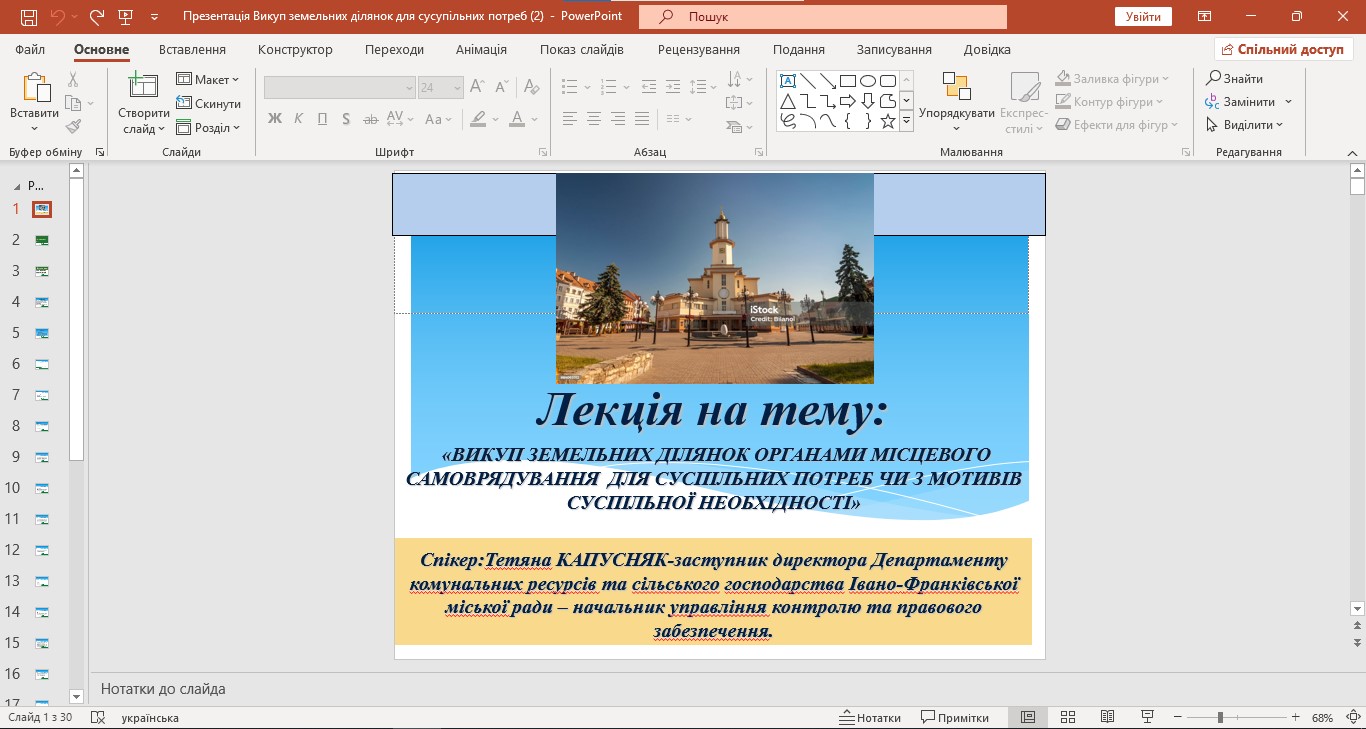Open the Insert (Вставлення) ribbon tab
This screenshot has height=729, width=1366.
pyautogui.click(x=192, y=50)
